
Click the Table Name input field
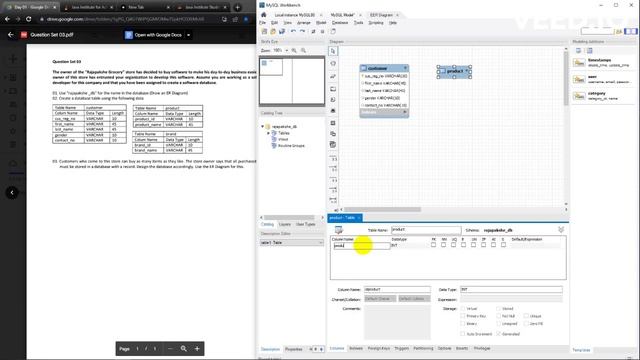tap(426, 230)
